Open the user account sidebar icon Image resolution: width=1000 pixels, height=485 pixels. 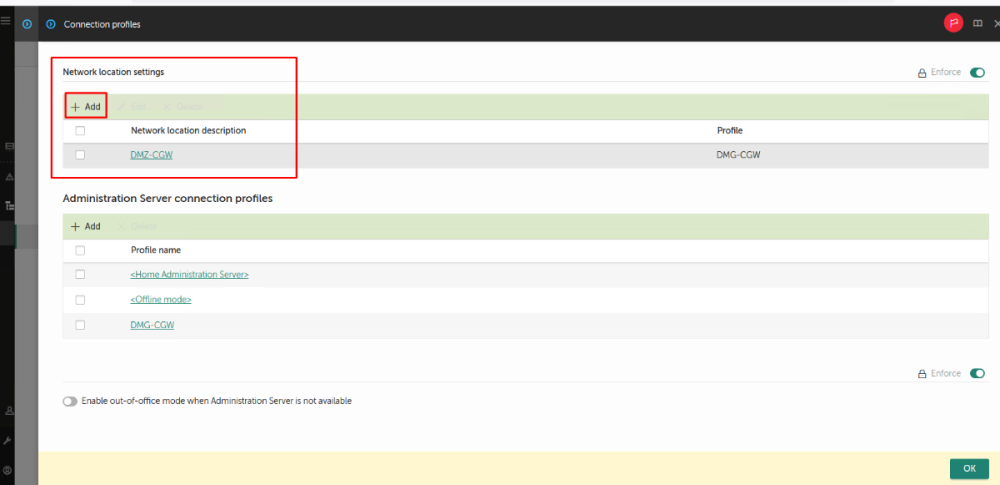click(9, 410)
